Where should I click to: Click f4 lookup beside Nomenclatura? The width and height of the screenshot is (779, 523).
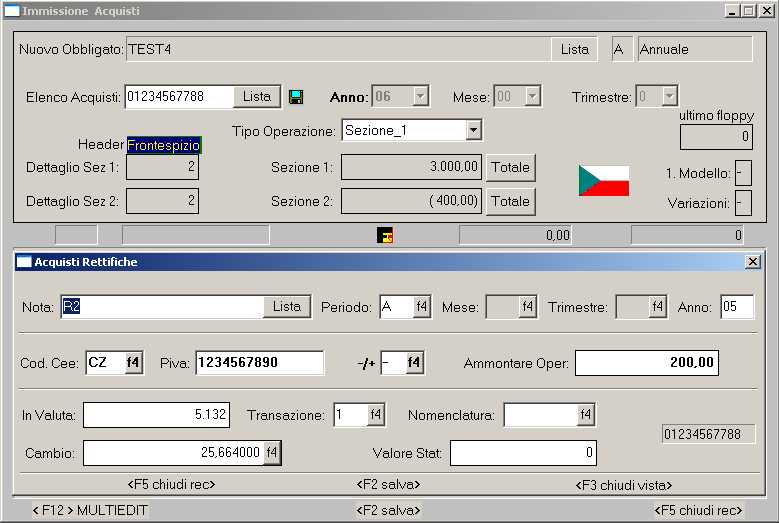coord(585,414)
